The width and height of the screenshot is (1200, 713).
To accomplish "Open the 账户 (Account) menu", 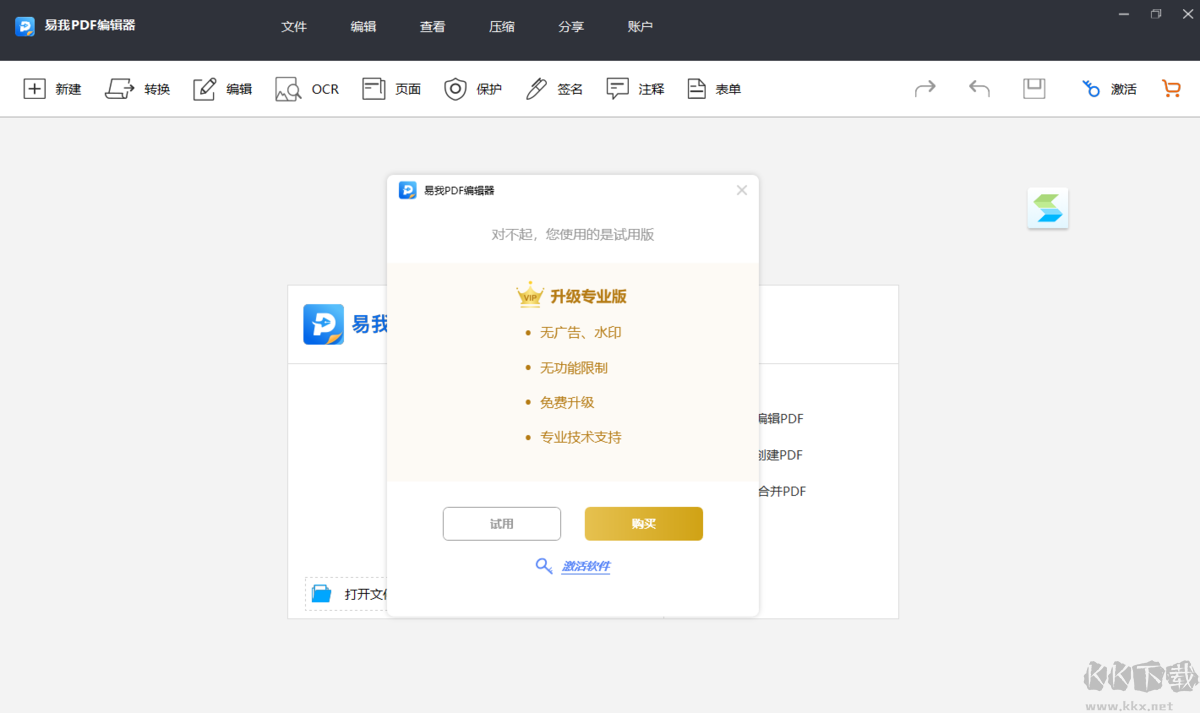I will pyautogui.click(x=640, y=27).
